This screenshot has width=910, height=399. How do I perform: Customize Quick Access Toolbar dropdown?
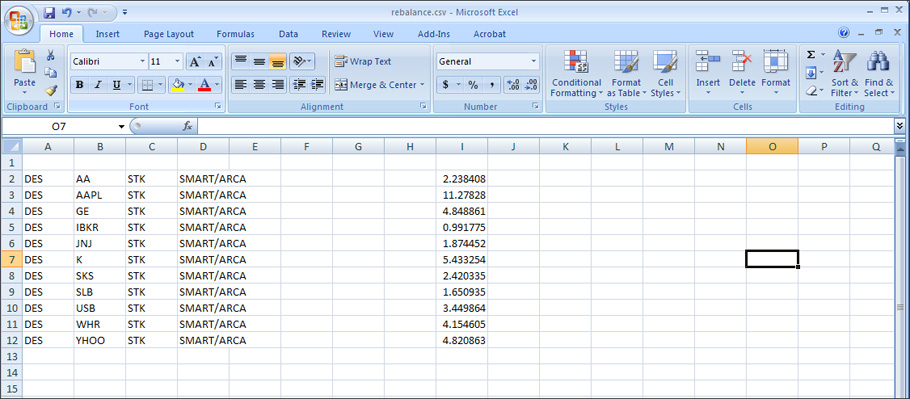click(x=125, y=12)
